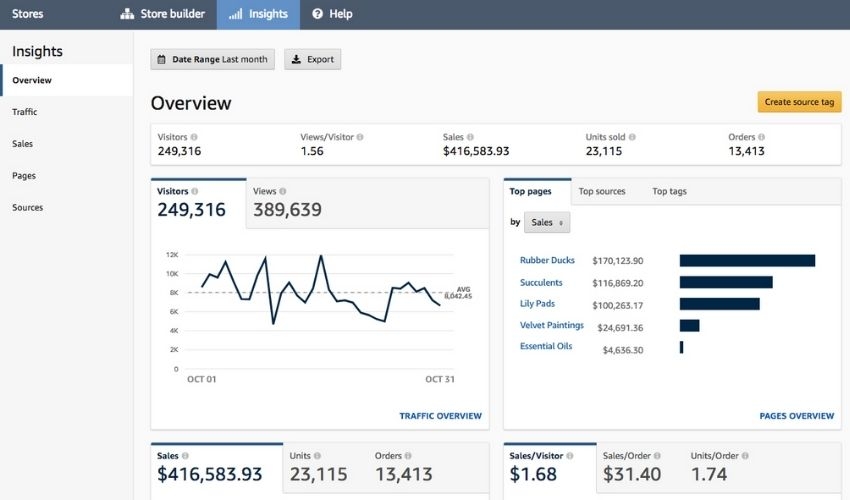Image resolution: width=850 pixels, height=500 pixels.
Task: Select the Units 23,115 tab
Action: tap(318, 469)
